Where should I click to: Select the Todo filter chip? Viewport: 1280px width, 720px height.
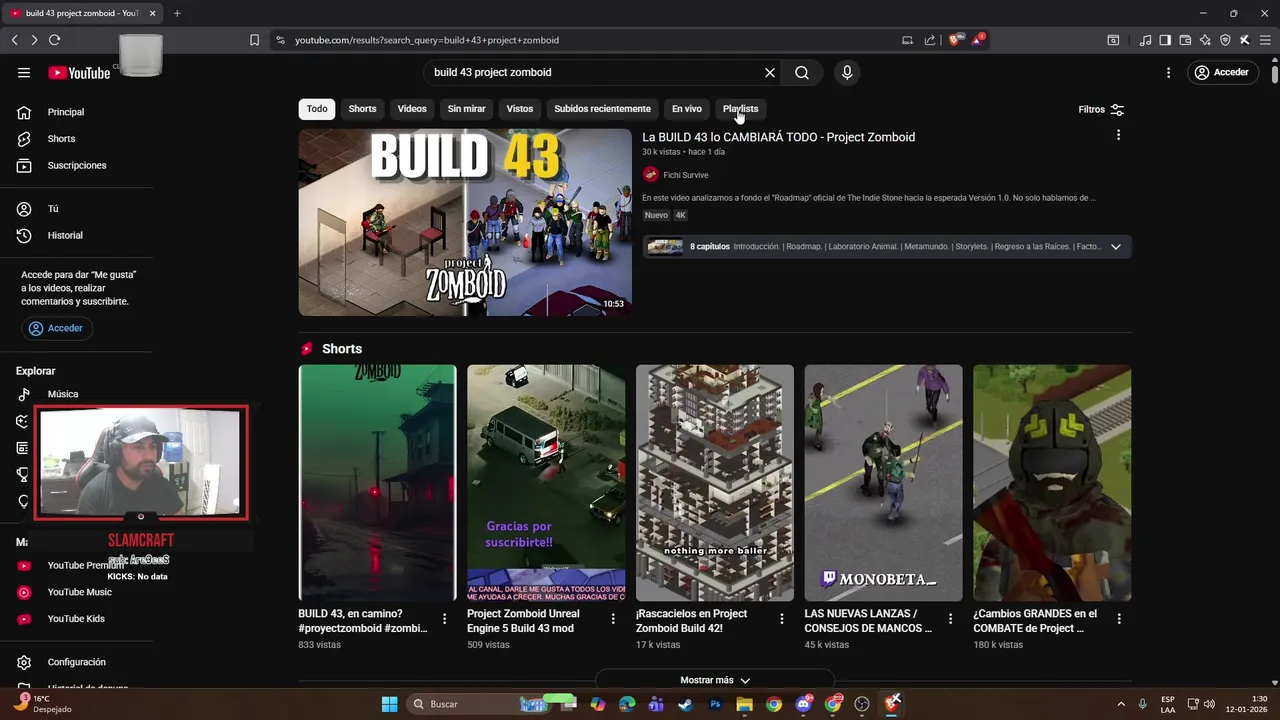pos(317,109)
